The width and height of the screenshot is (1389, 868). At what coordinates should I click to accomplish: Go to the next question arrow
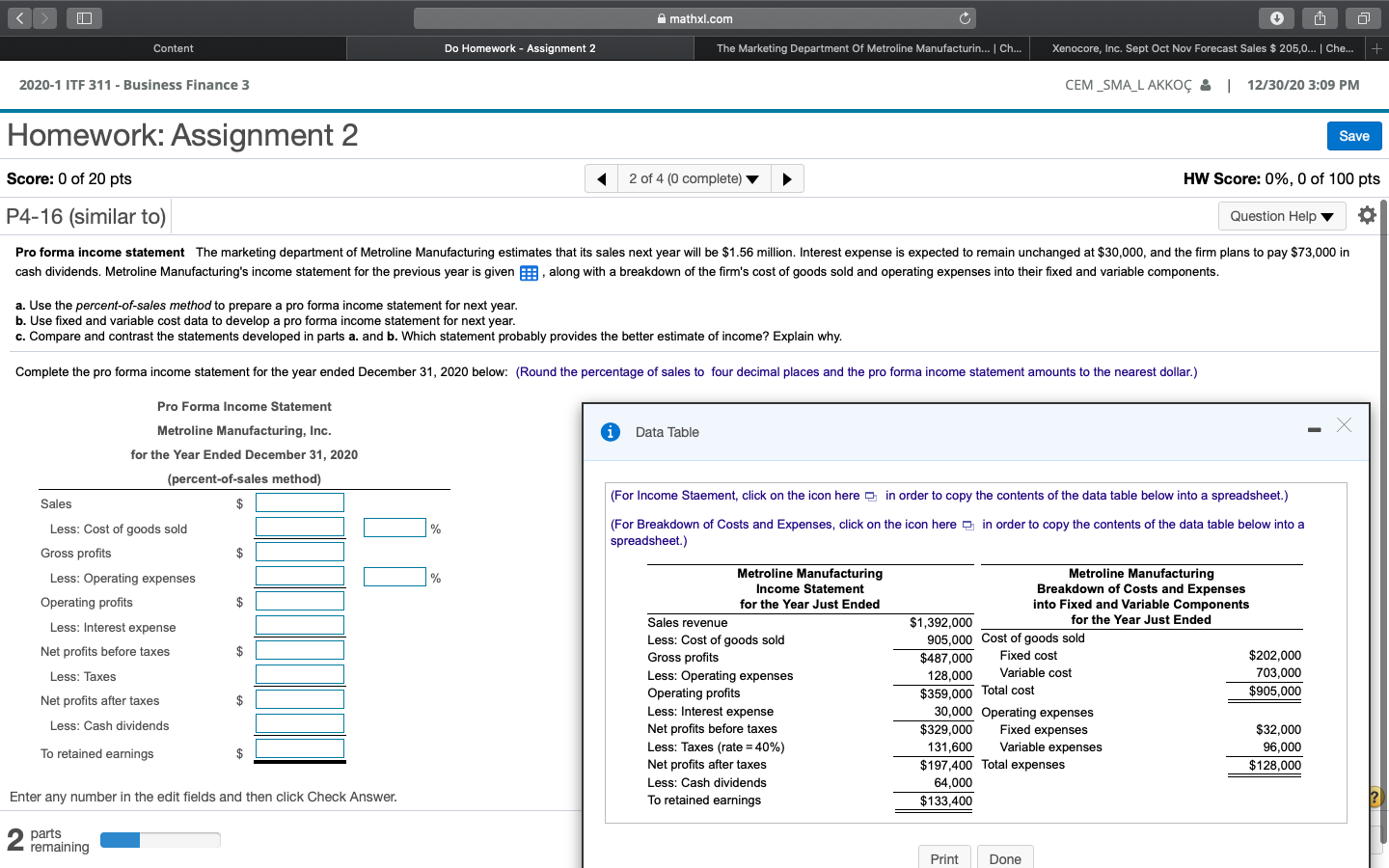787,178
